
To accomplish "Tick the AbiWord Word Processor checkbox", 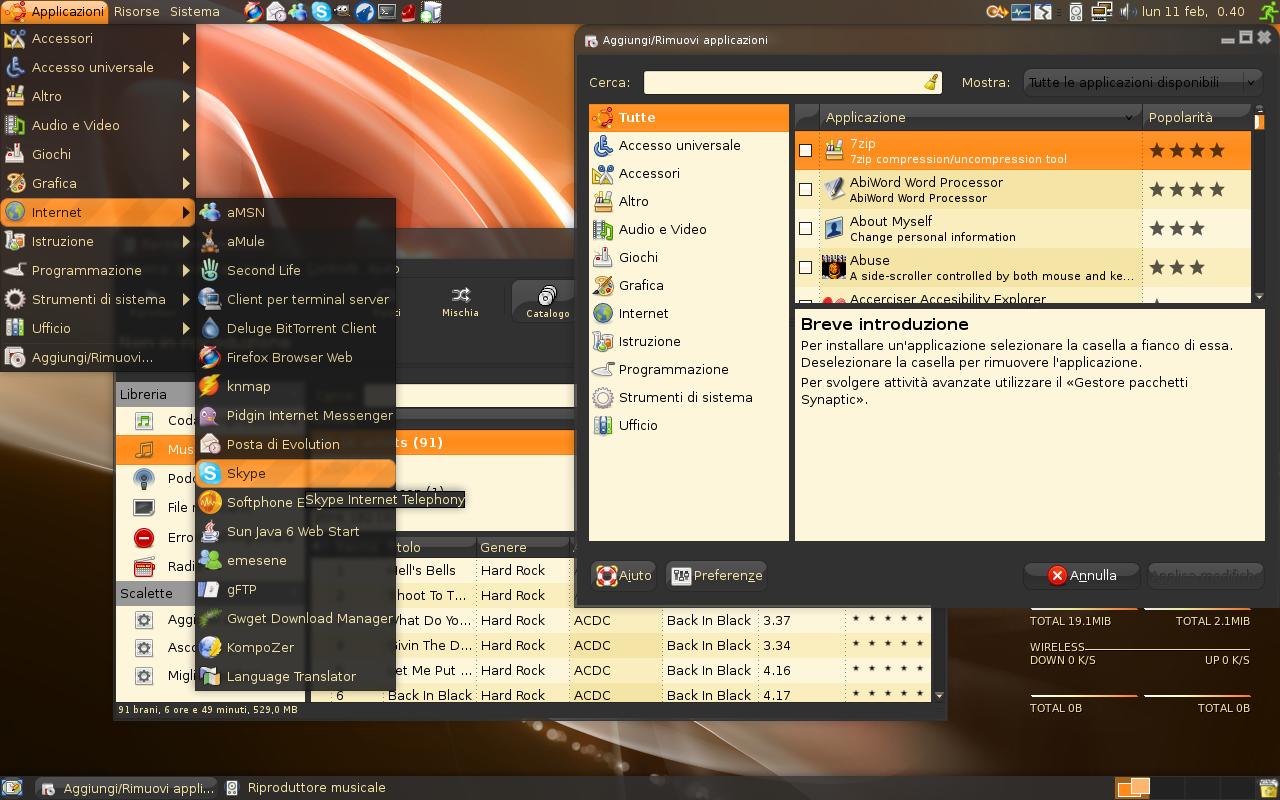I will click(x=805, y=189).
